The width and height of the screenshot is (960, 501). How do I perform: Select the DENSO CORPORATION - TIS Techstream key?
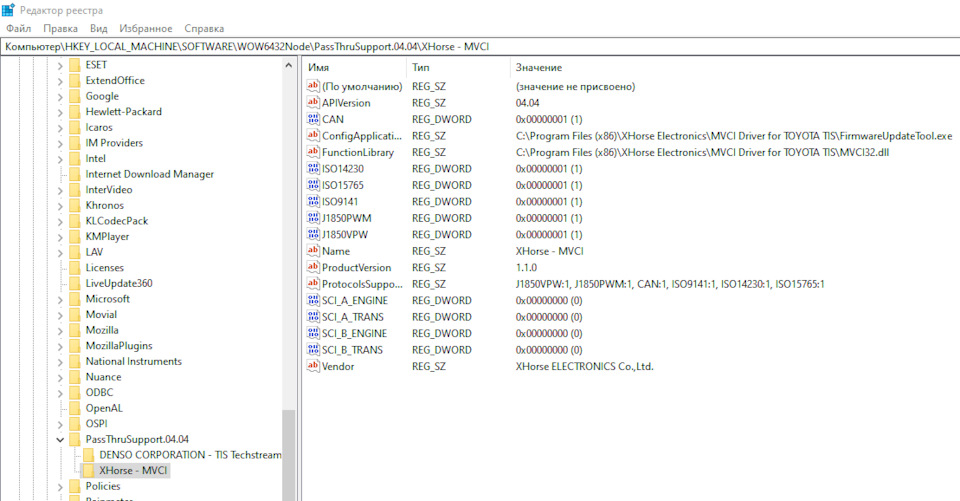(190, 455)
